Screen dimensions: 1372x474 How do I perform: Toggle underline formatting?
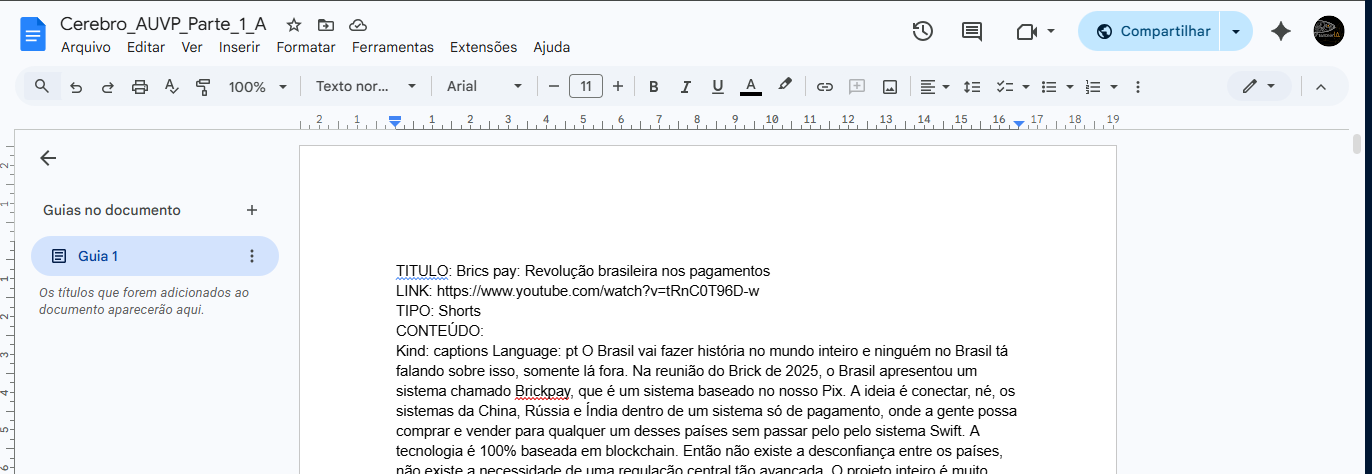click(717, 87)
